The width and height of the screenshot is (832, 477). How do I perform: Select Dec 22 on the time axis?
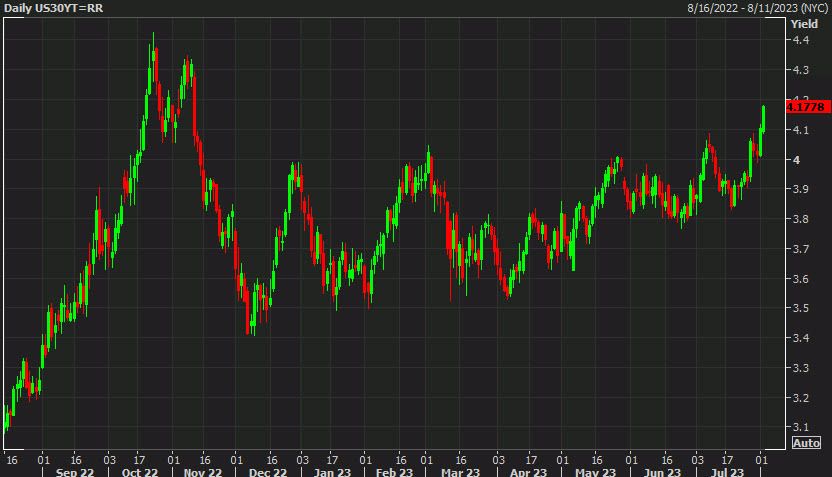point(267,471)
